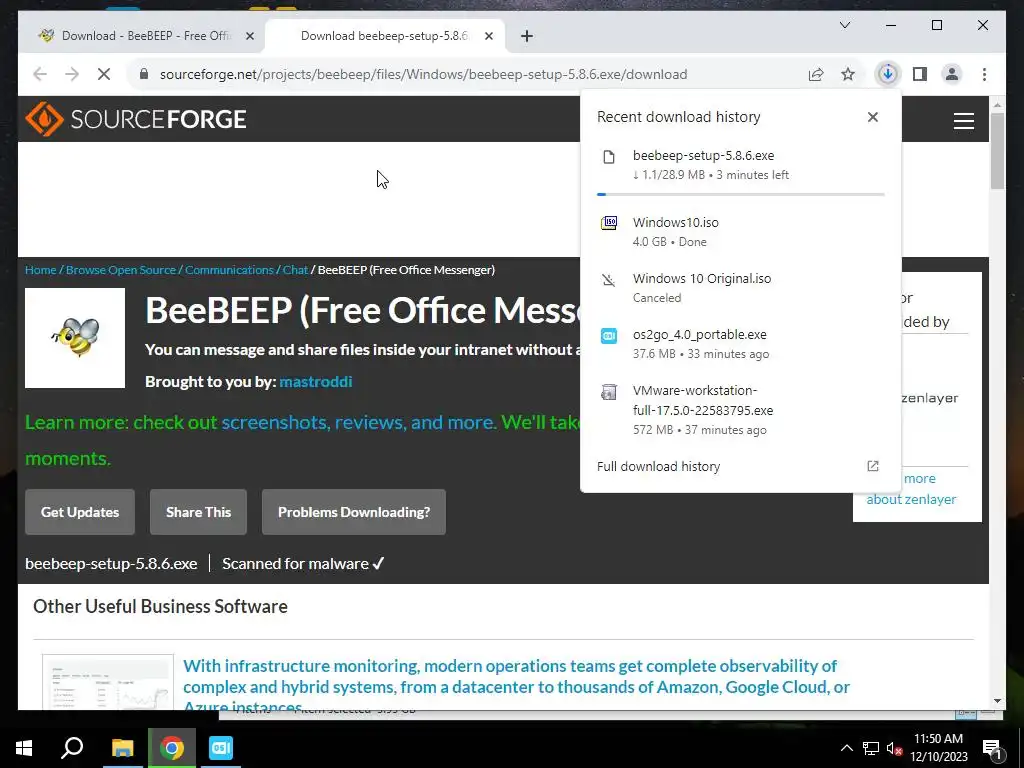Select the Windows 10 Original.iso entry

tap(741, 288)
